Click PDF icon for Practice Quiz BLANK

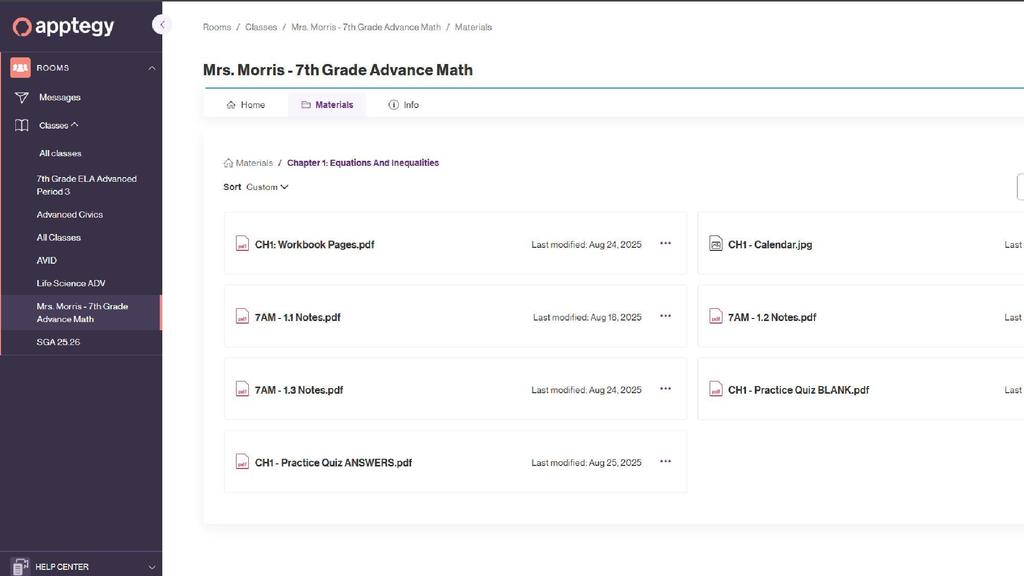[x=716, y=389]
